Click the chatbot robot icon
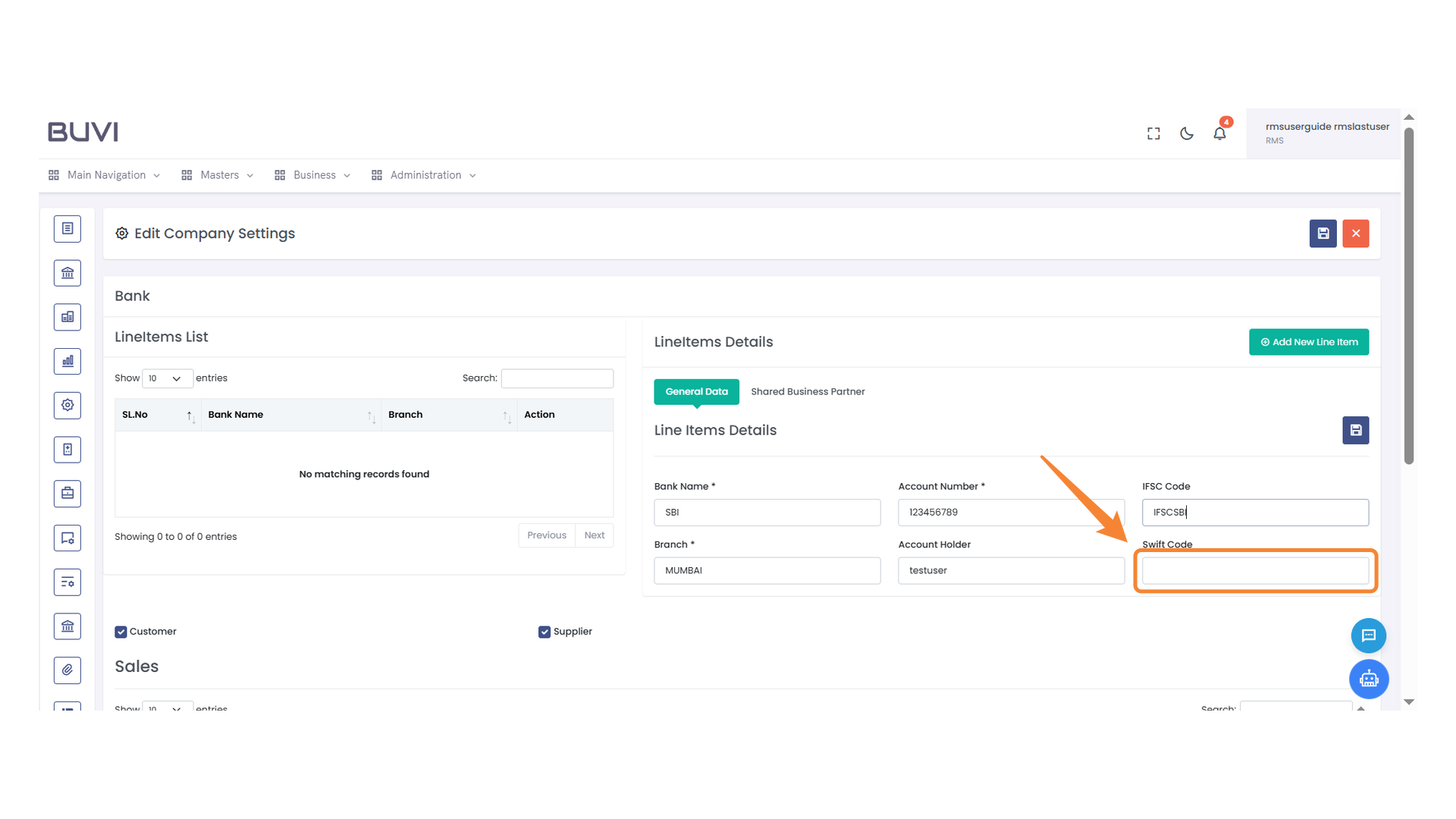The height and width of the screenshot is (819, 1456). (x=1369, y=679)
